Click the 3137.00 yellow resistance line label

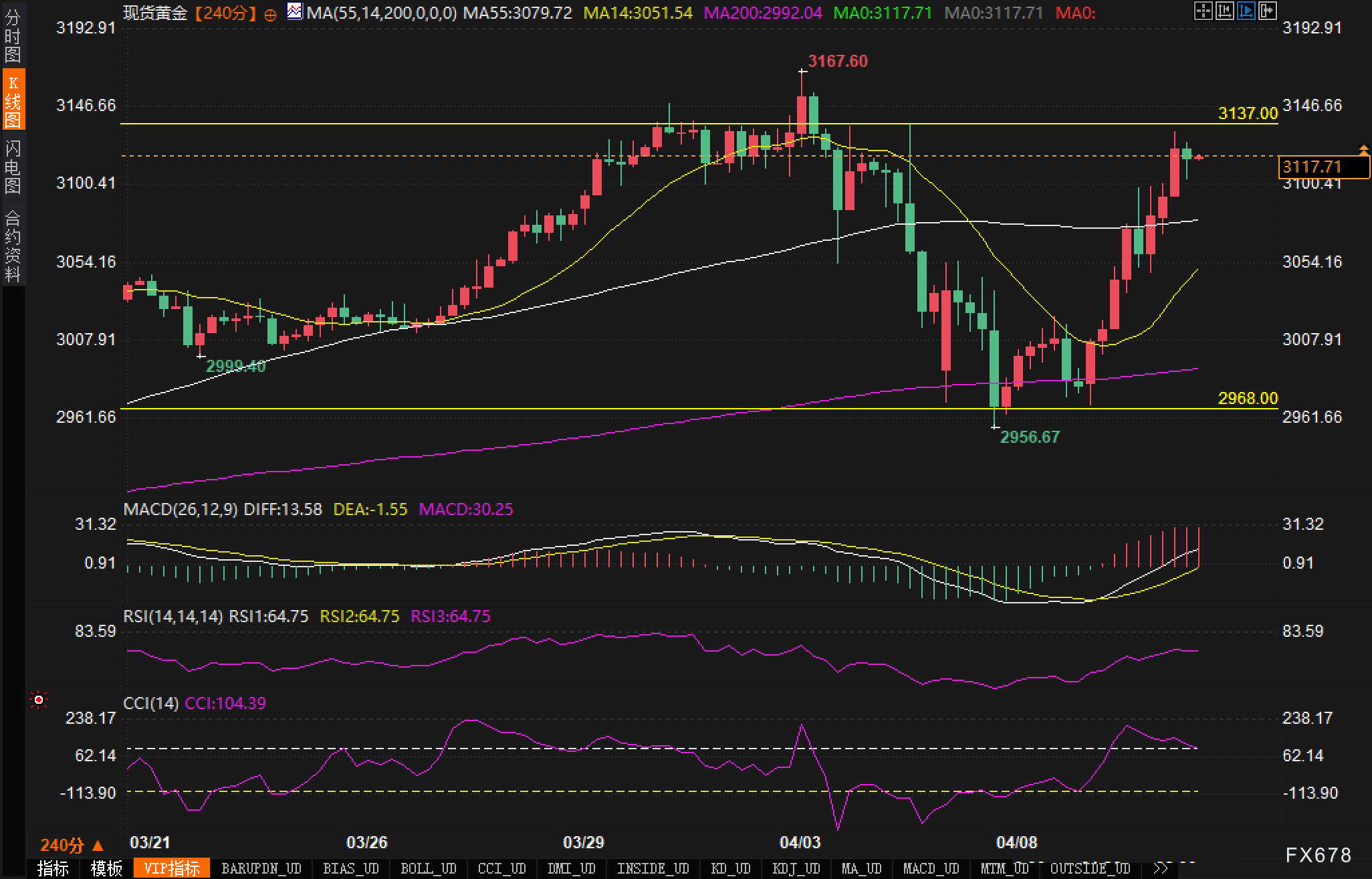pyautogui.click(x=1248, y=113)
